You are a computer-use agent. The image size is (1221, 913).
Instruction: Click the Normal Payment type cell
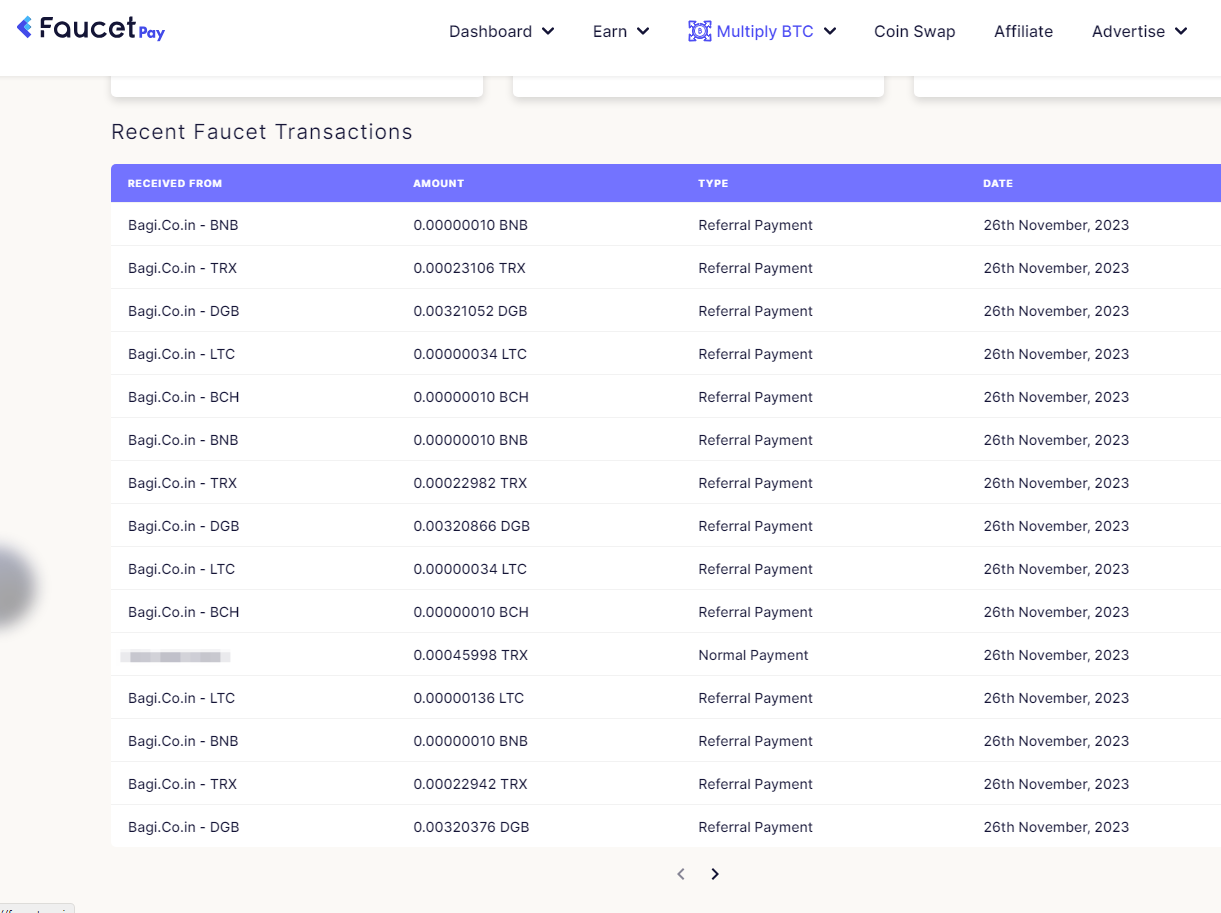click(x=753, y=655)
